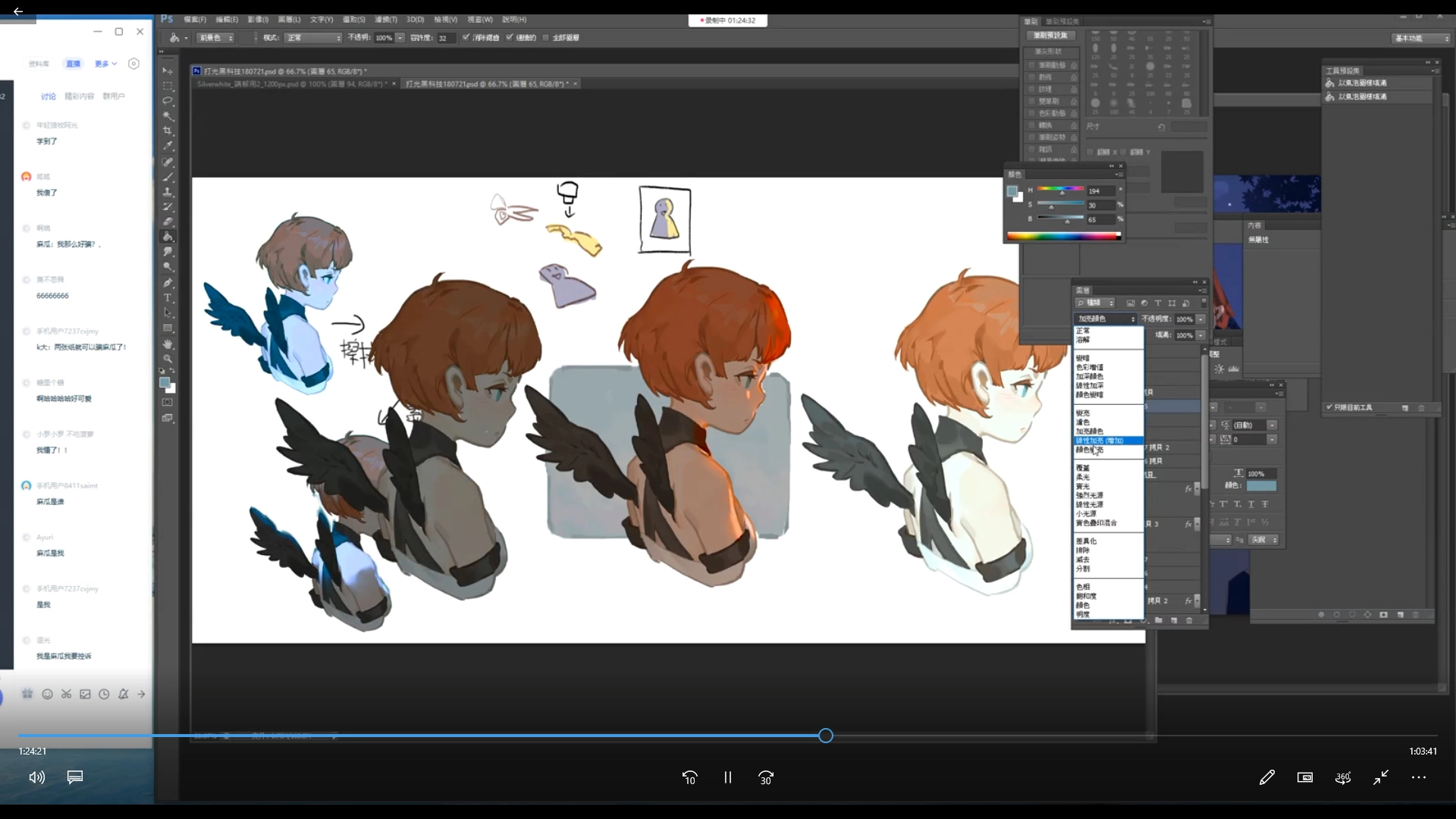Screen dimensions: 1456x819
Task: Click the delete layer trash icon
Action: tap(1189, 620)
